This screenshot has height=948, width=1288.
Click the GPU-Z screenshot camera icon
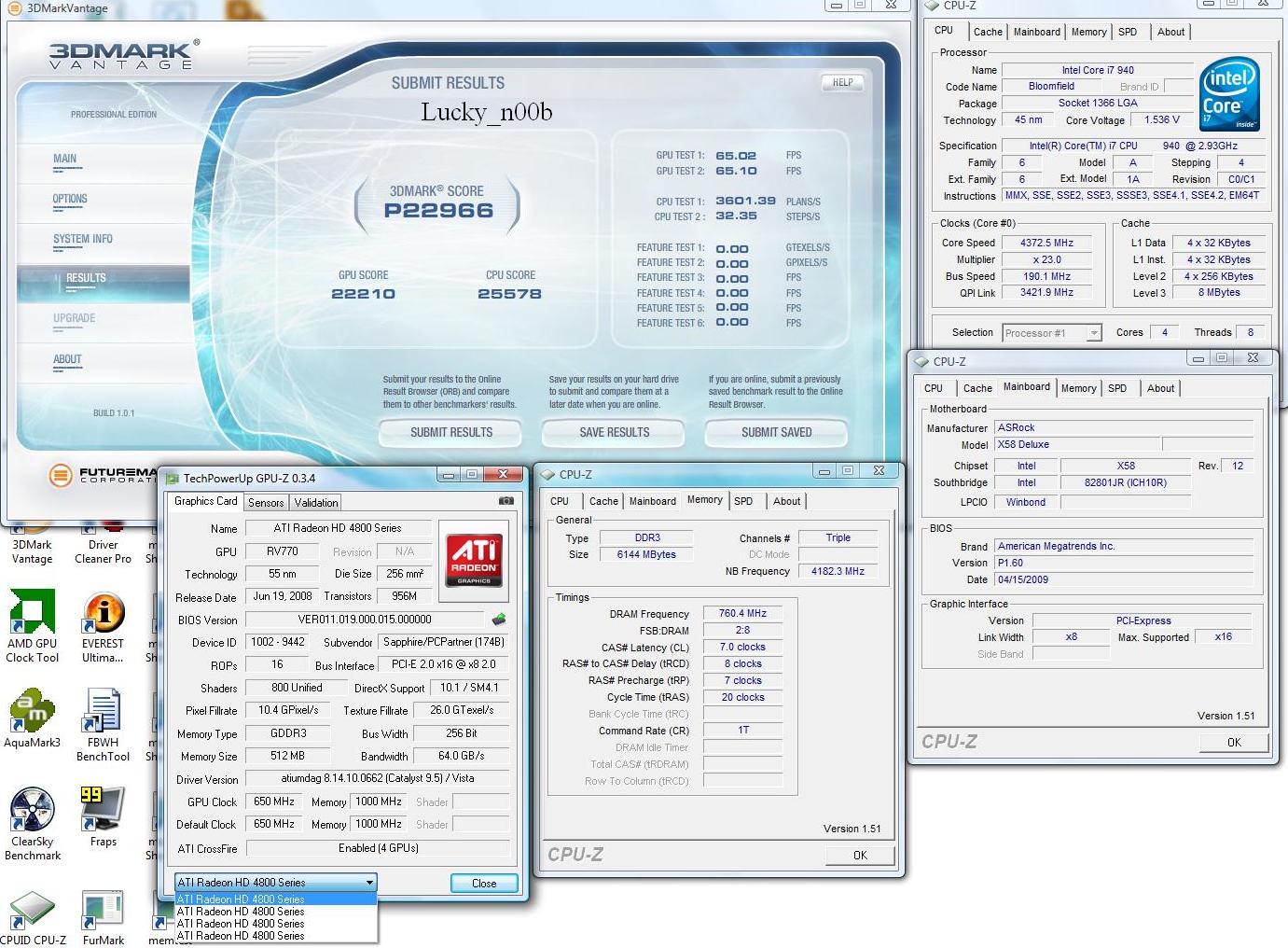tap(506, 501)
